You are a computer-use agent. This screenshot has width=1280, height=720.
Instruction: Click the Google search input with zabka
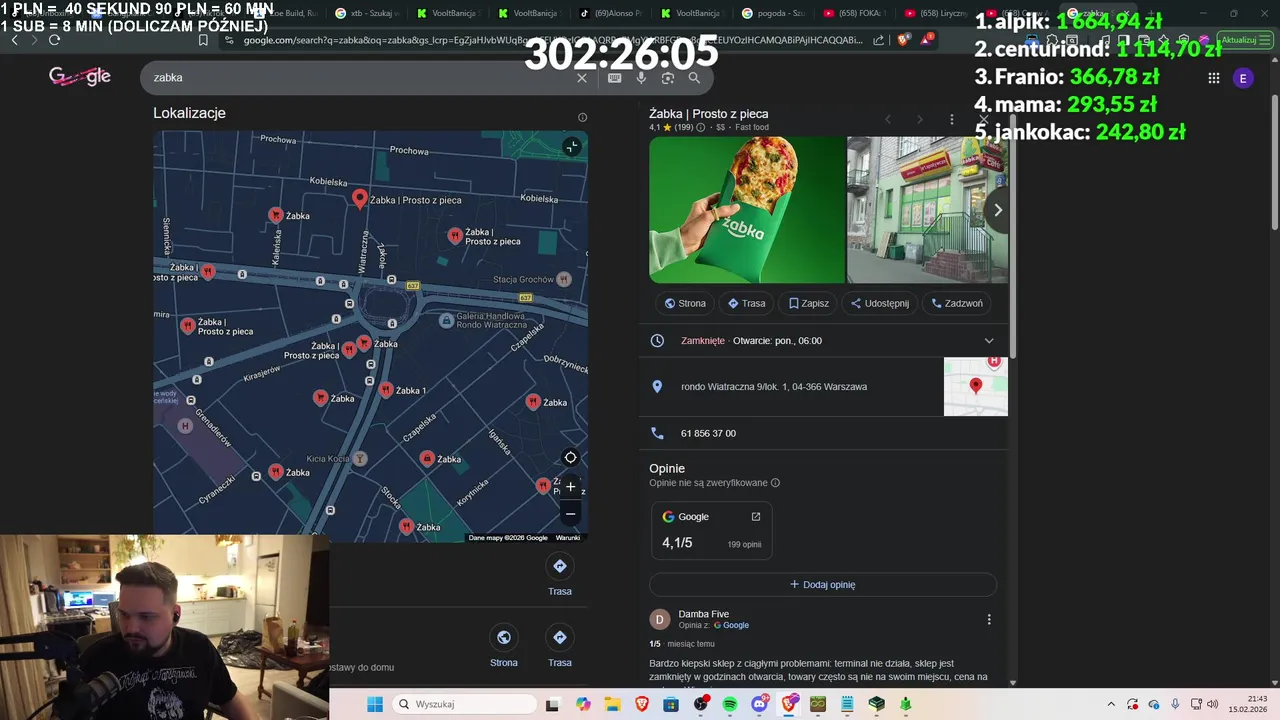tap(360, 78)
